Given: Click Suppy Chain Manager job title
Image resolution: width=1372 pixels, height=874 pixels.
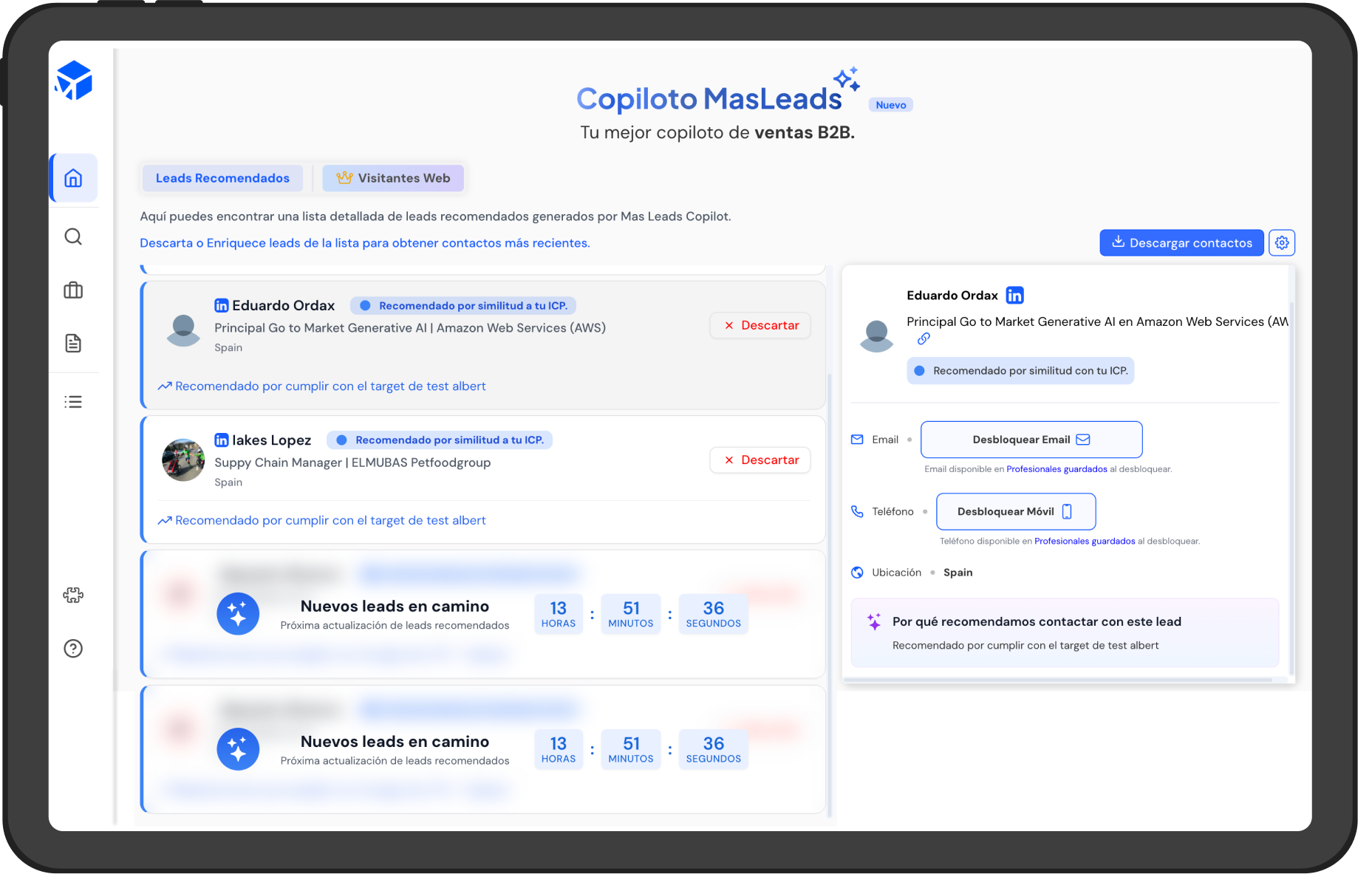Looking at the screenshot, I should [x=352, y=462].
